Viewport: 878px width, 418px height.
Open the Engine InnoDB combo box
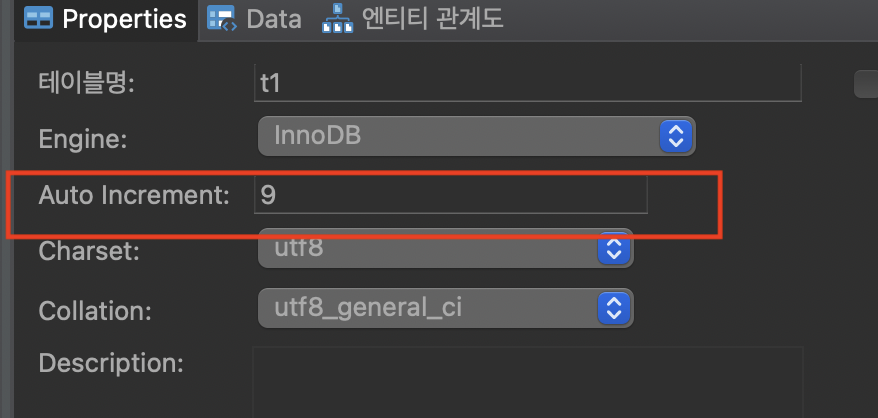click(x=477, y=136)
